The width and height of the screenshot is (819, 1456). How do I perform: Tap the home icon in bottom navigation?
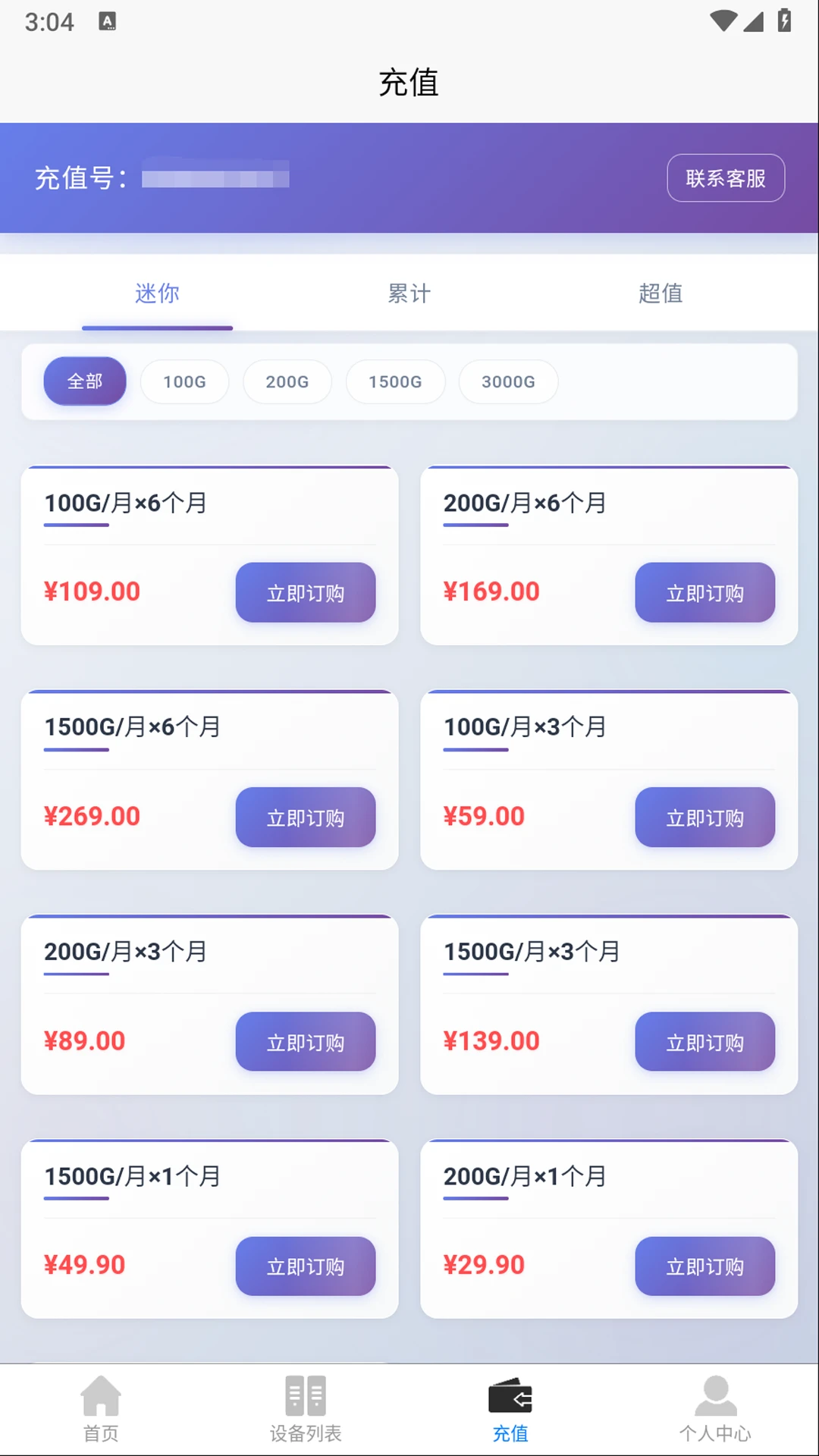click(x=101, y=1396)
